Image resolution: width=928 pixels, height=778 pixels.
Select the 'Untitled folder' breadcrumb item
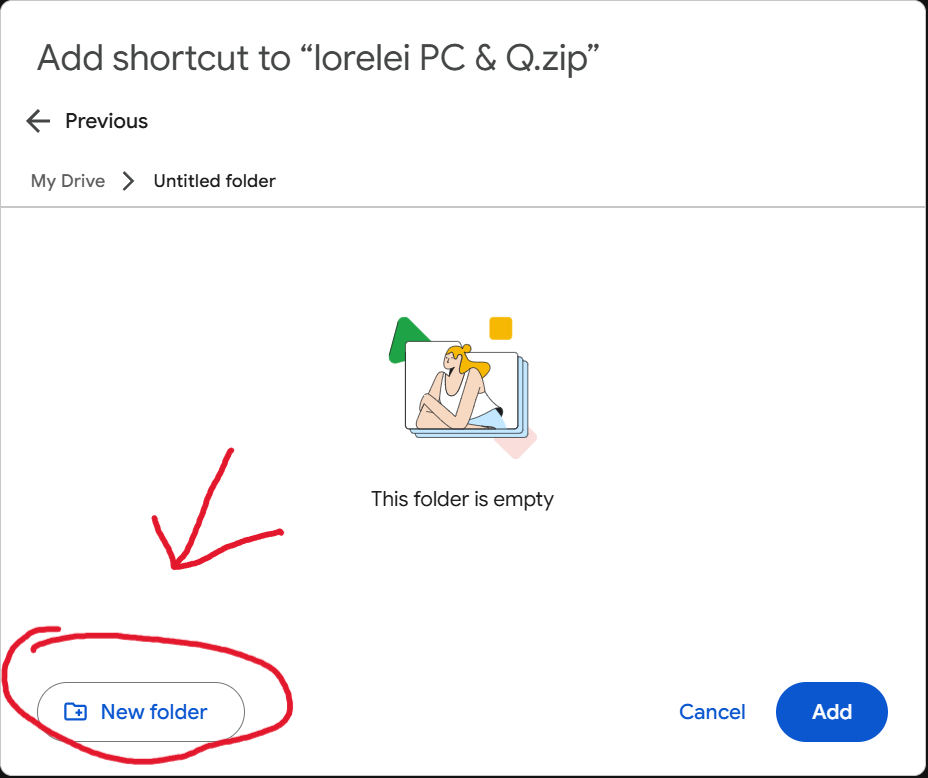(x=214, y=181)
